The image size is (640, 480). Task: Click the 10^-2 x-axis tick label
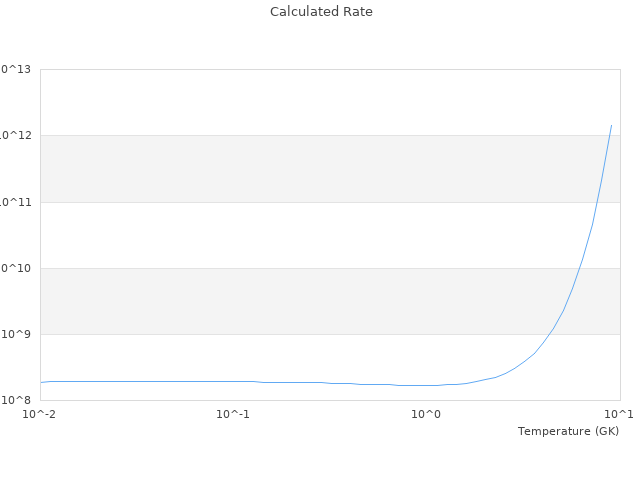tap(40, 414)
